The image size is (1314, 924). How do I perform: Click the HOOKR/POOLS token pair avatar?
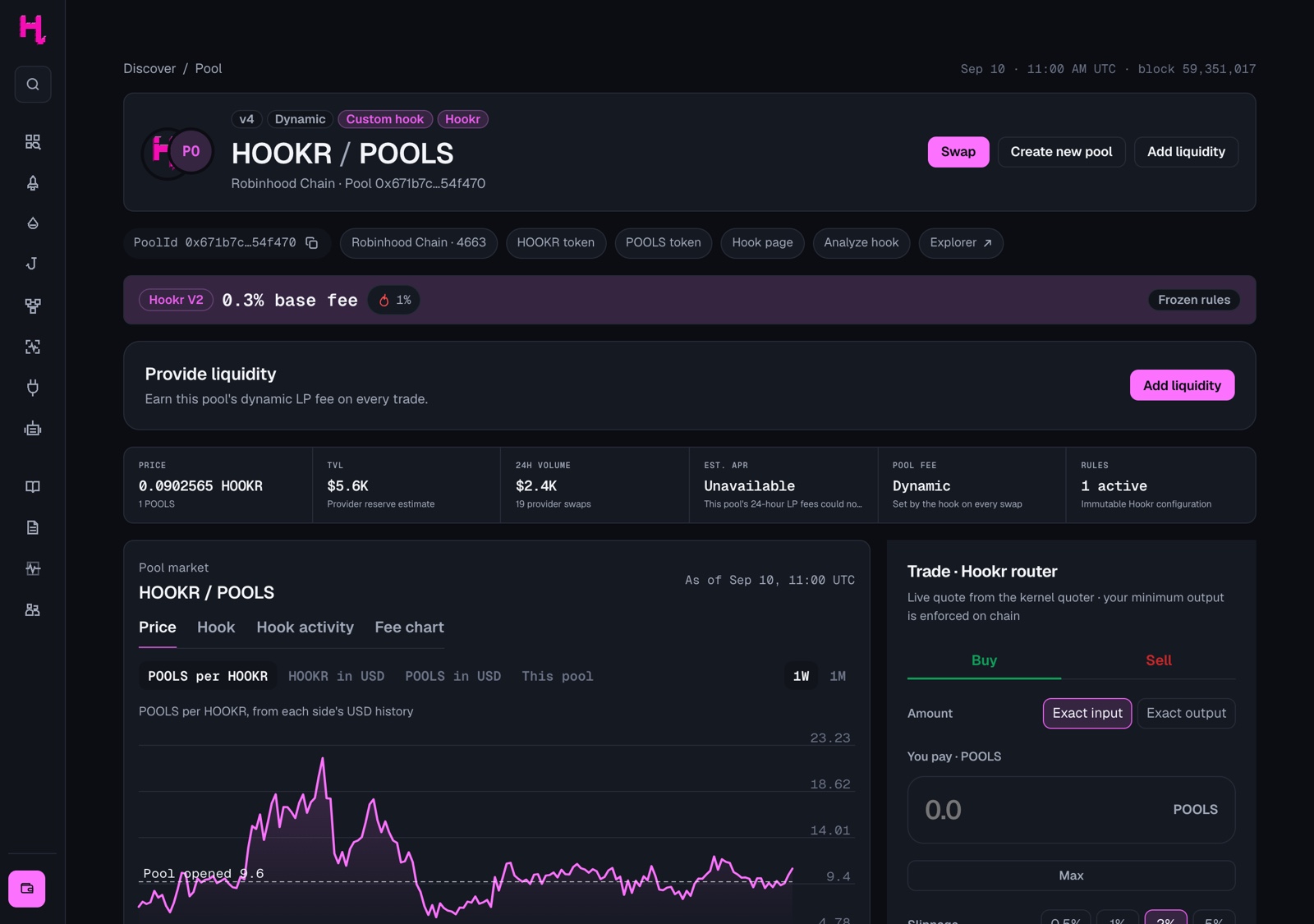(x=177, y=153)
